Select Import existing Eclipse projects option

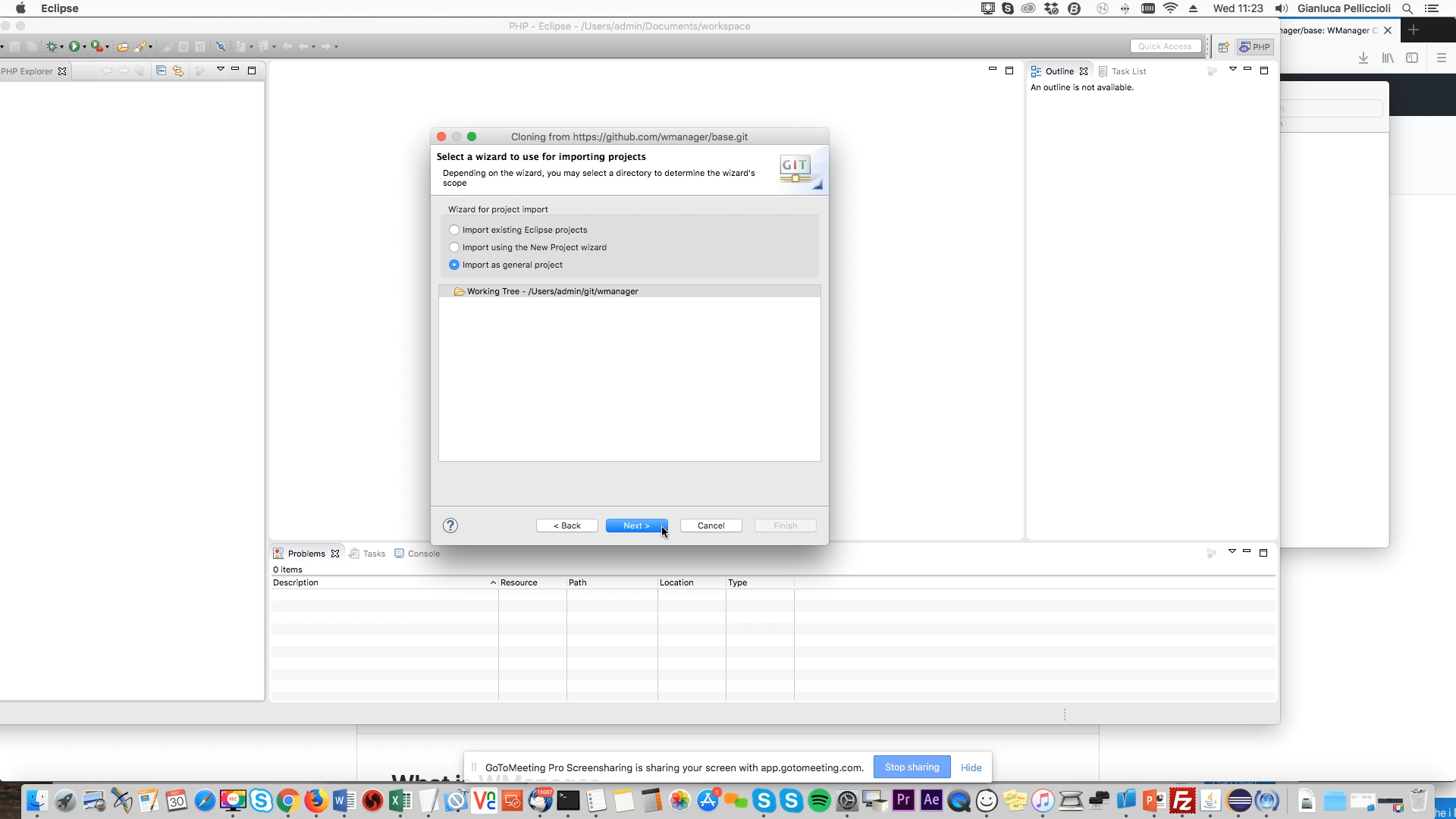coord(454,230)
